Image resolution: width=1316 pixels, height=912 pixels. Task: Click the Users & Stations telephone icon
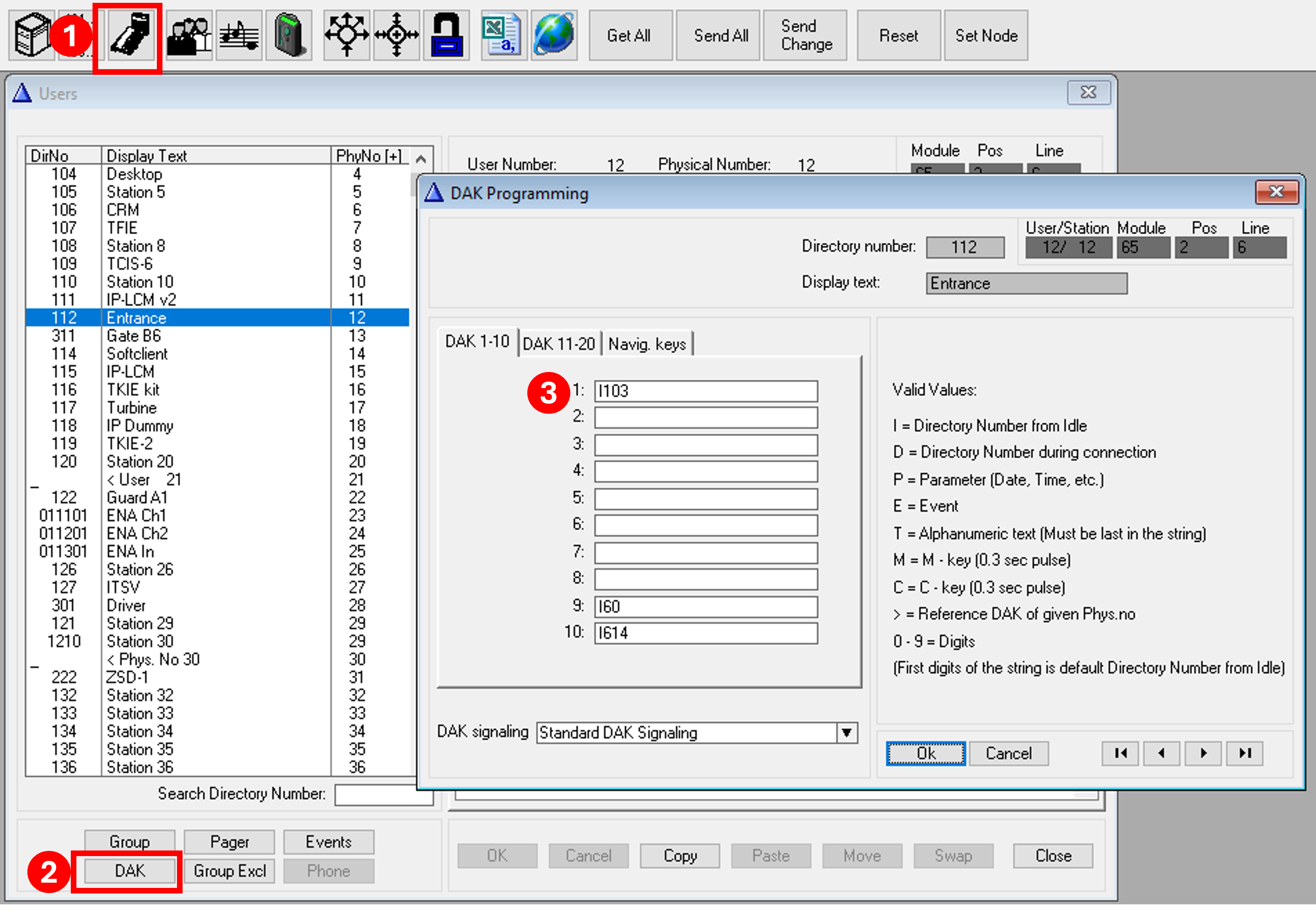(x=130, y=35)
